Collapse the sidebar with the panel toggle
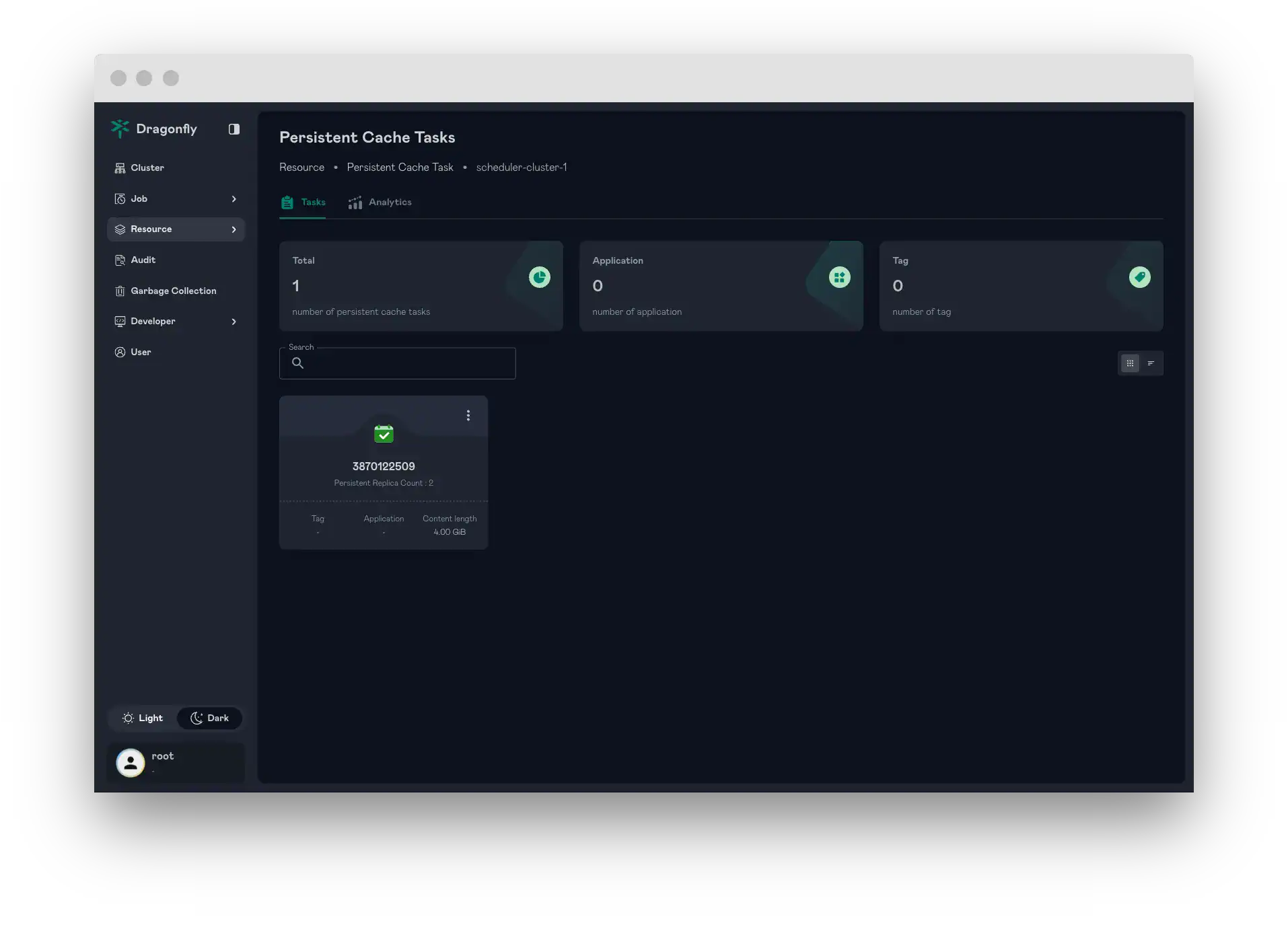The height and width of the screenshot is (927, 1288). [x=234, y=128]
